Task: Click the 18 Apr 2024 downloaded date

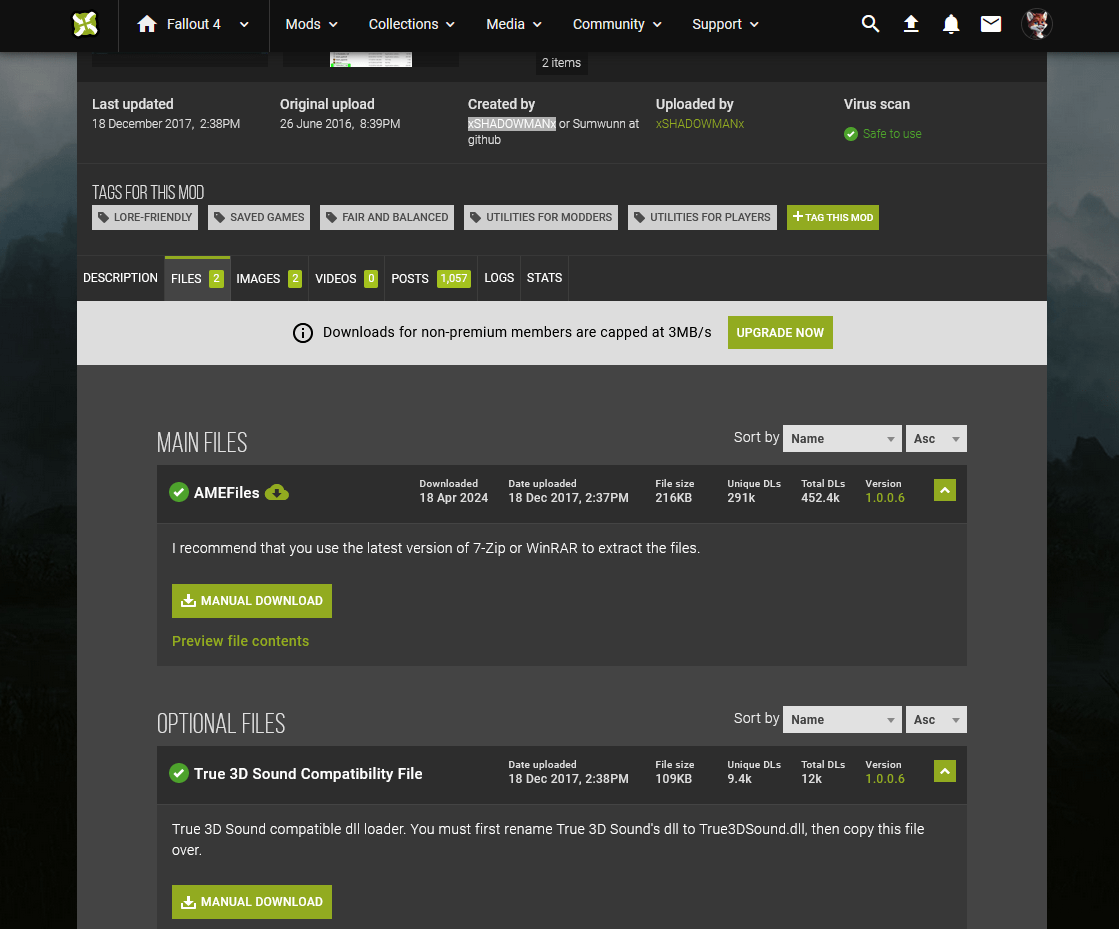Action: 454,498
